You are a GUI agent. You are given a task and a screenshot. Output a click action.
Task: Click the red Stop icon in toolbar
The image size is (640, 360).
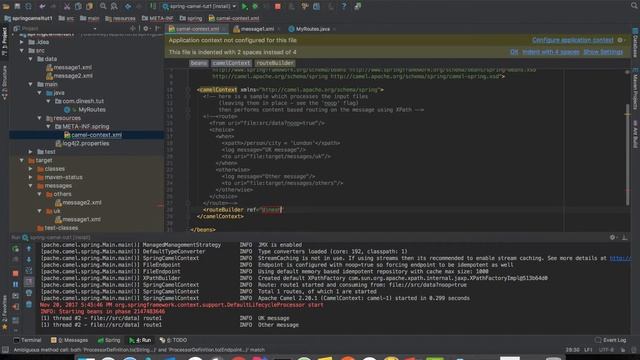278,6
